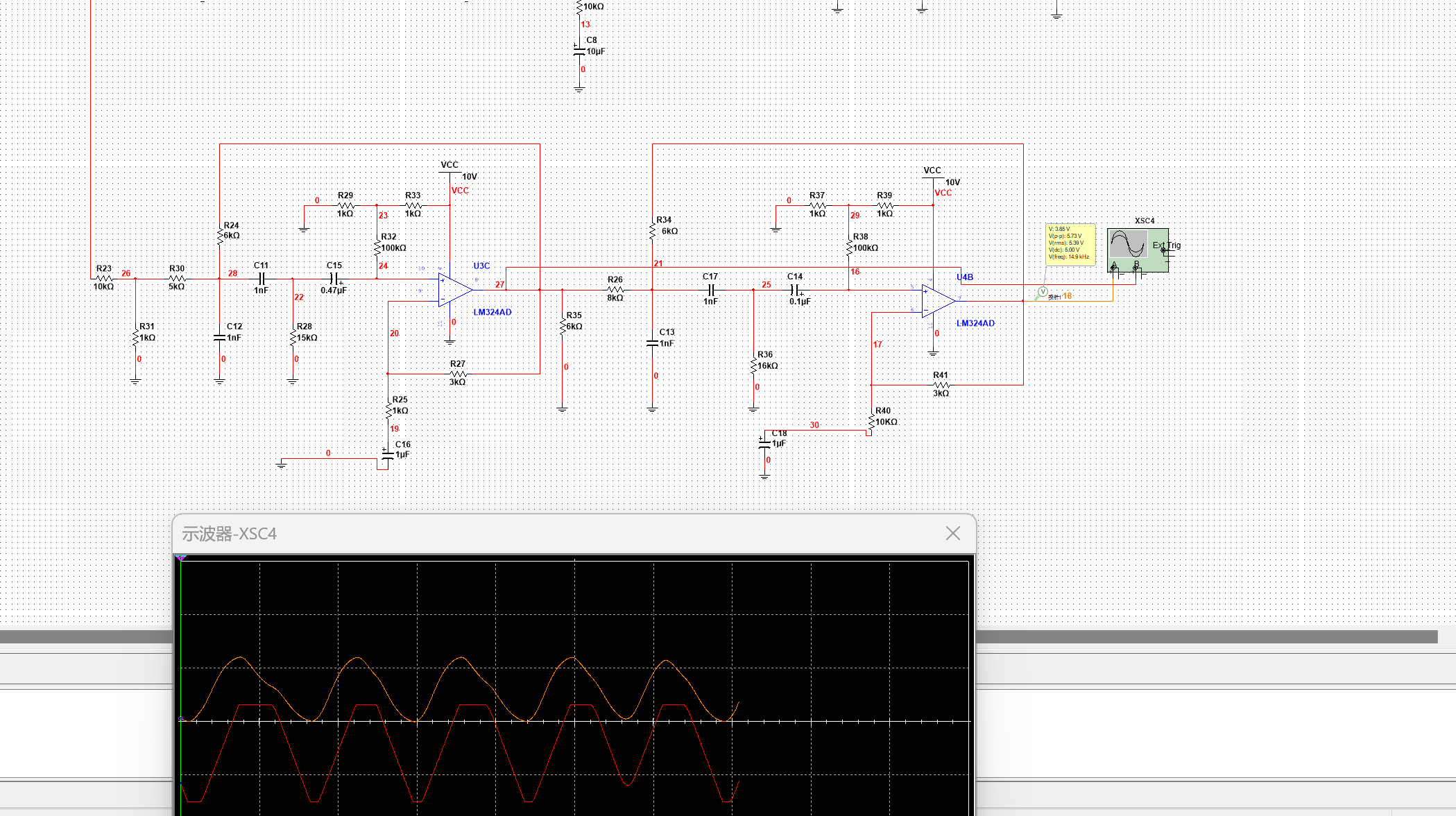Click the voltage probe marker at U4B output

pyautogui.click(x=1043, y=292)
